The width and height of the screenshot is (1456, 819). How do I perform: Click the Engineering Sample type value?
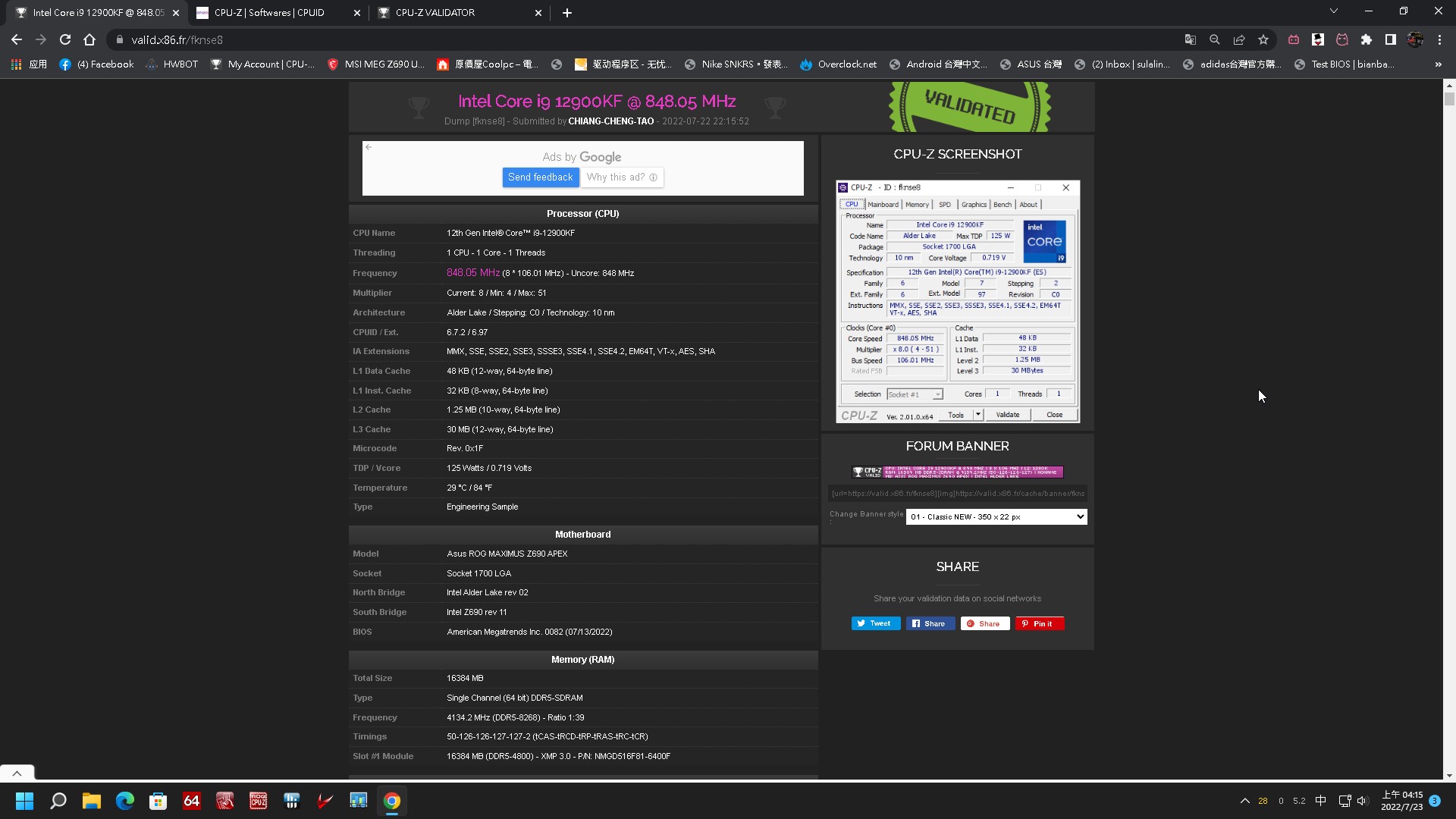click(x=482, y=507)
